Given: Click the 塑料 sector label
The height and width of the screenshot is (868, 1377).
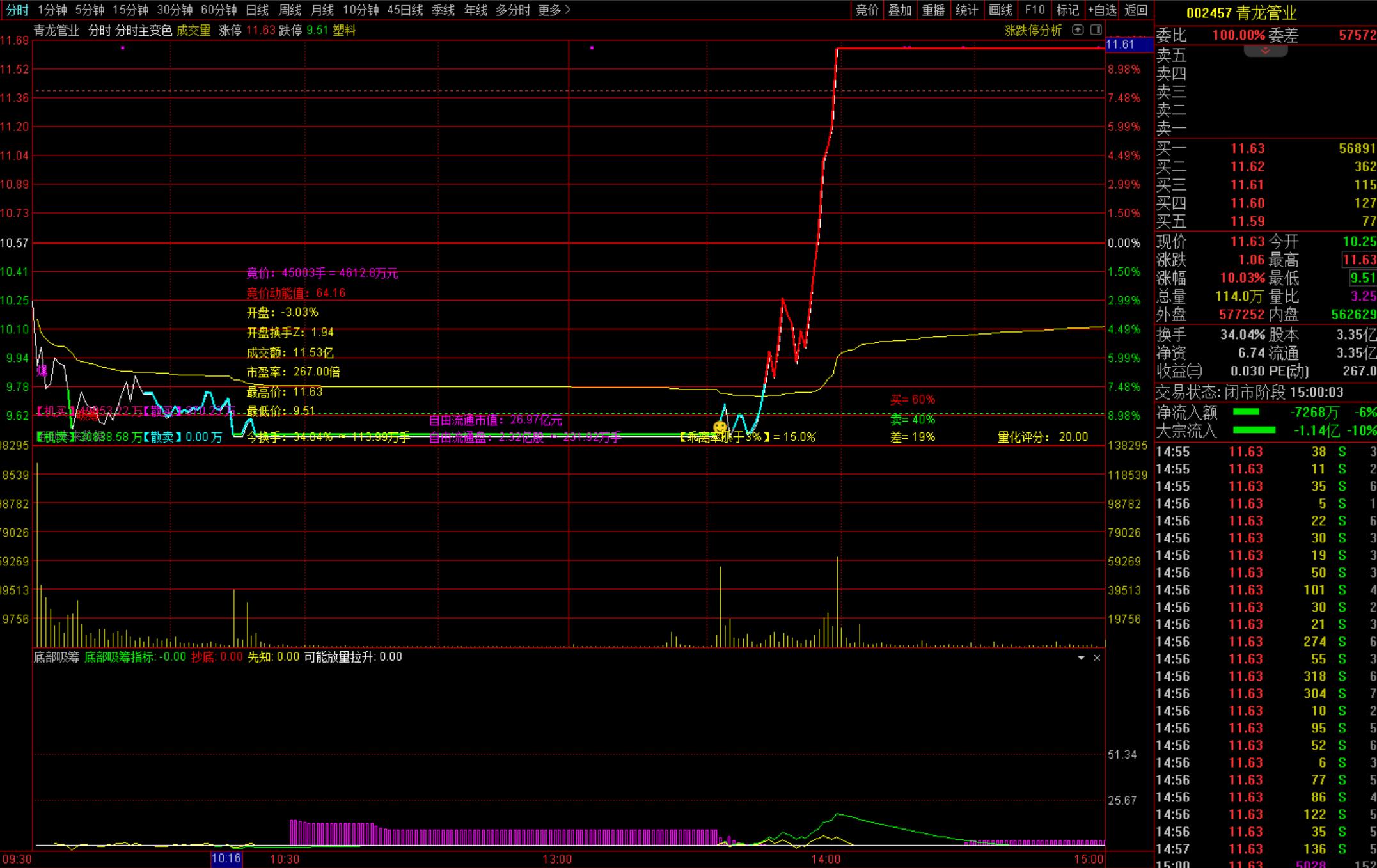Looking at the screenshot, I should click(x=344, y=30).
